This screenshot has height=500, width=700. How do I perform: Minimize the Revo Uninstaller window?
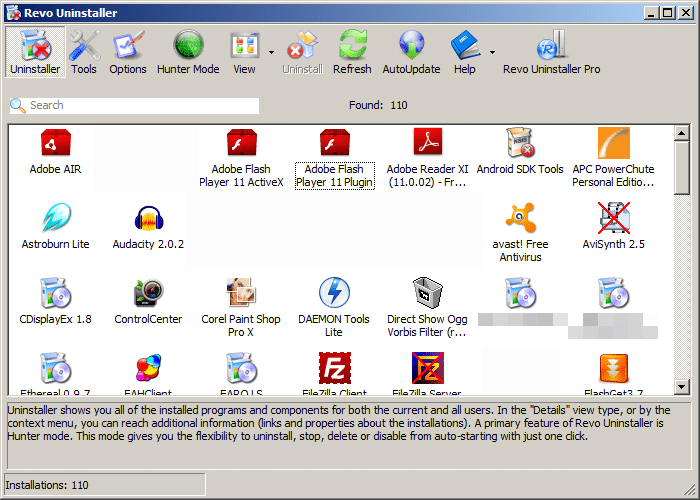651,12
